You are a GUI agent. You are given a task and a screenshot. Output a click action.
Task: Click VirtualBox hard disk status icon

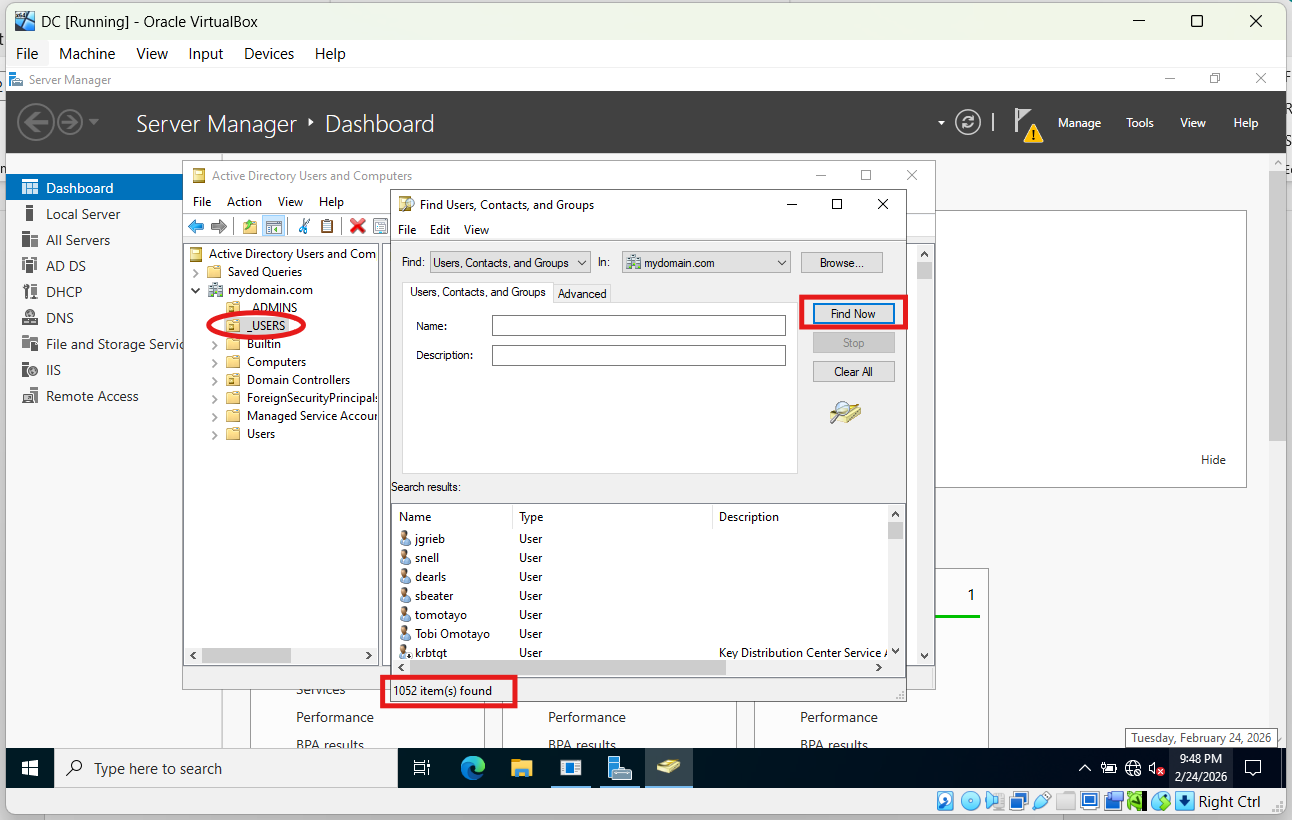coord(945,801)
